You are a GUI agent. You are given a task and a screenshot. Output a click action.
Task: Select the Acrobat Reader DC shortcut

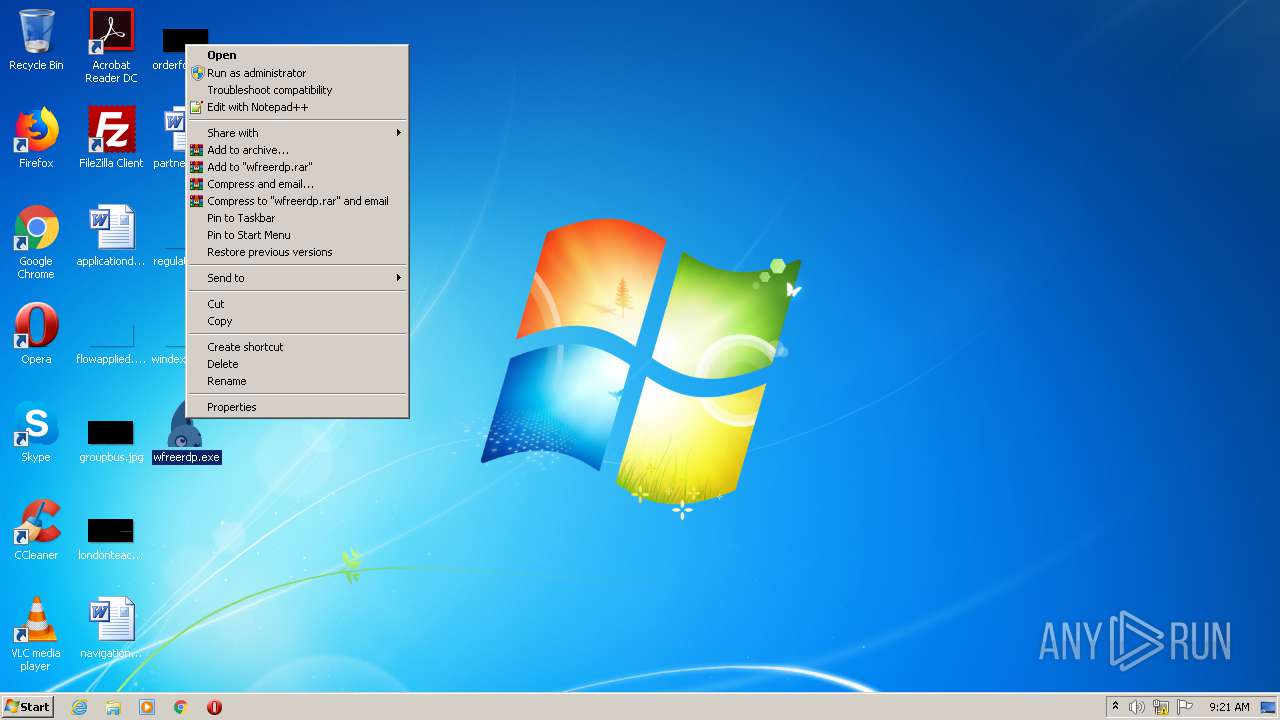coord(111,45)
